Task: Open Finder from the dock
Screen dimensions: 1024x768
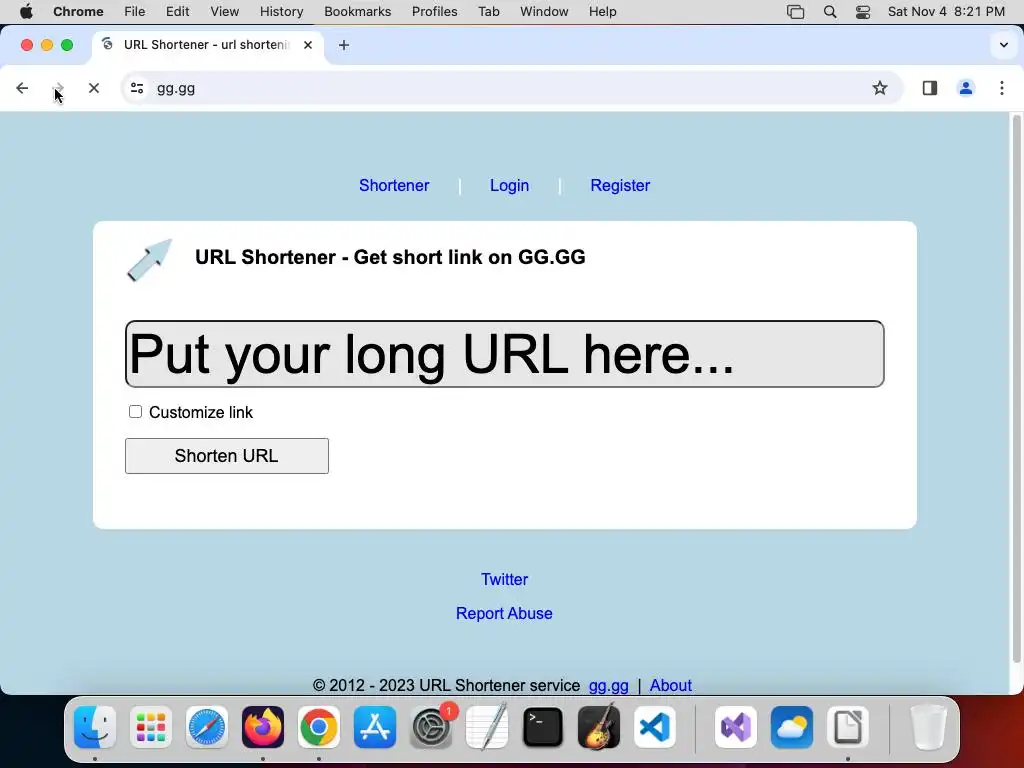Action: click(95, 727)
